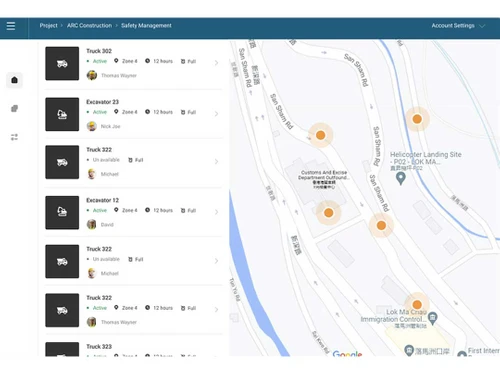Viewport: 500px width, 375px height.
Task: Open Excavator 12 title
Action: tap(102, 200)
